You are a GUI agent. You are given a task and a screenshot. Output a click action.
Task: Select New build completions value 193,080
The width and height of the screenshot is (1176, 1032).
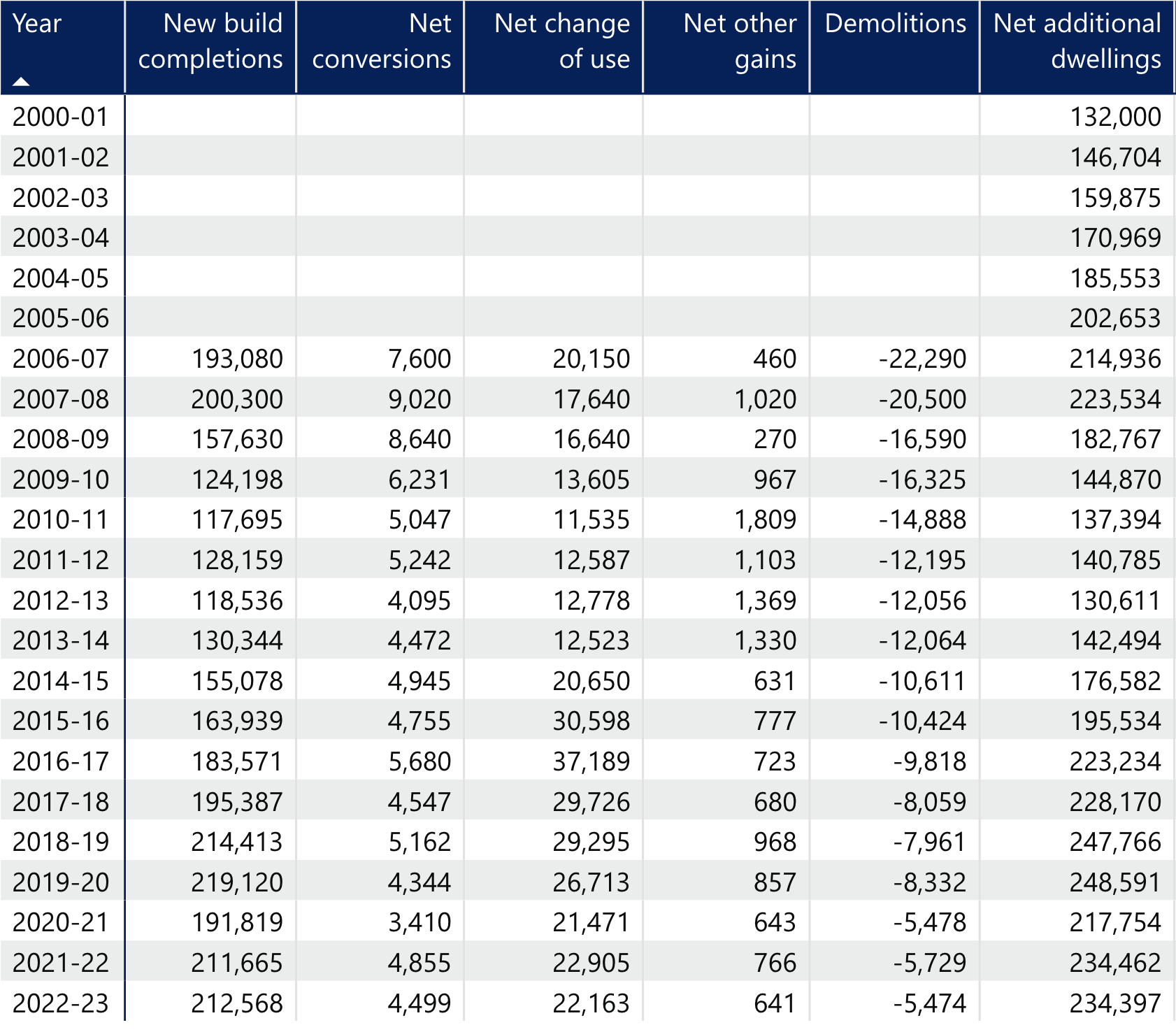[x=238, y=359]
